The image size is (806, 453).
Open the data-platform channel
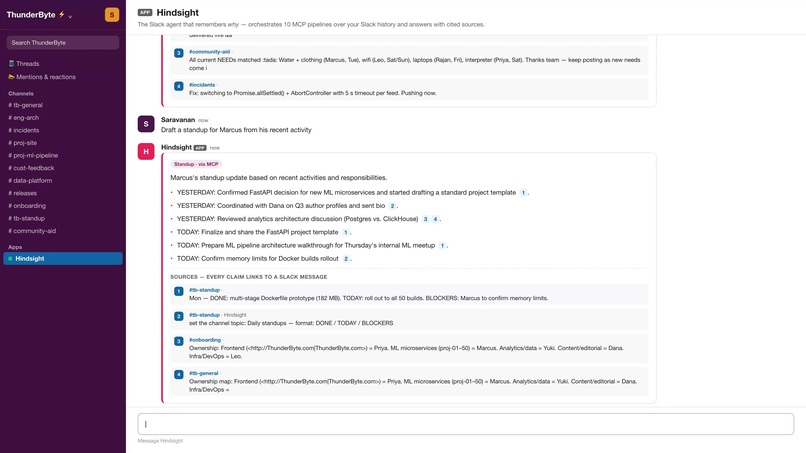(x=30, y=180)
